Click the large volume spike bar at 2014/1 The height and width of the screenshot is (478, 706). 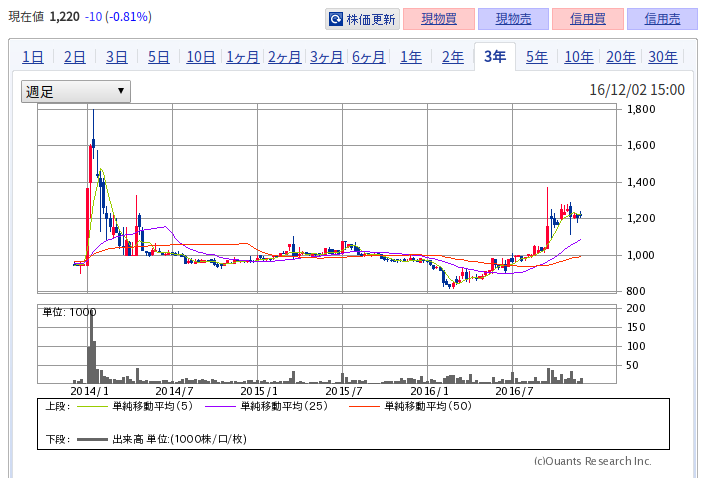(92, 345)
